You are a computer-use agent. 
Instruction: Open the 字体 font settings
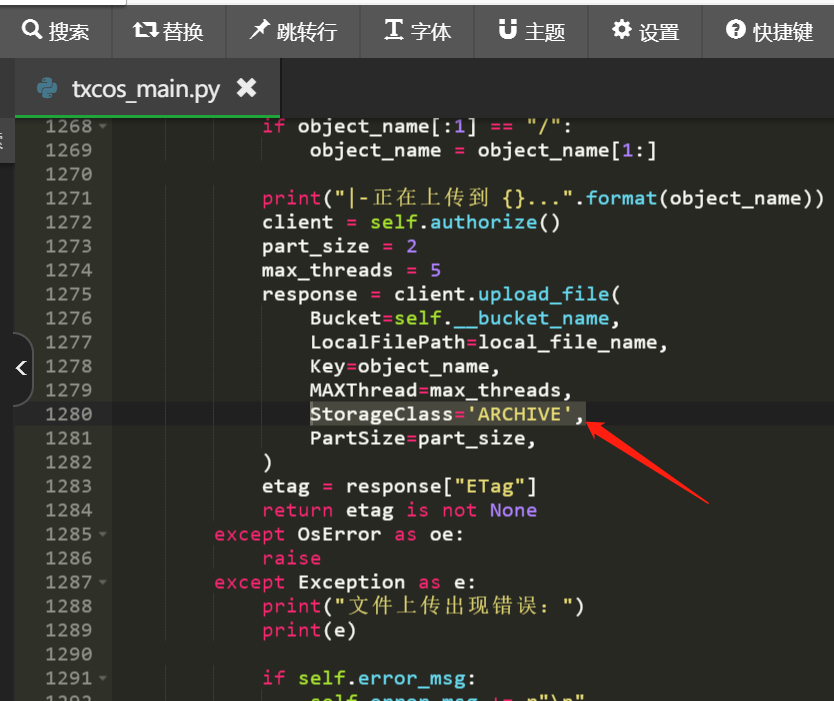tap(418, 31)
